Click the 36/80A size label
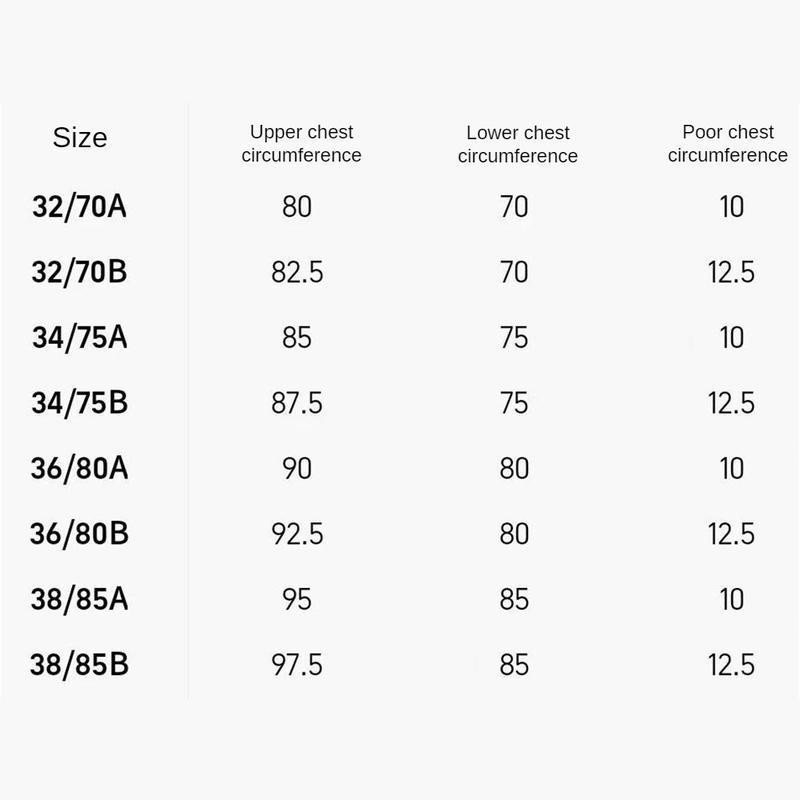Viewport: 800px width, 800px height. 80,468
